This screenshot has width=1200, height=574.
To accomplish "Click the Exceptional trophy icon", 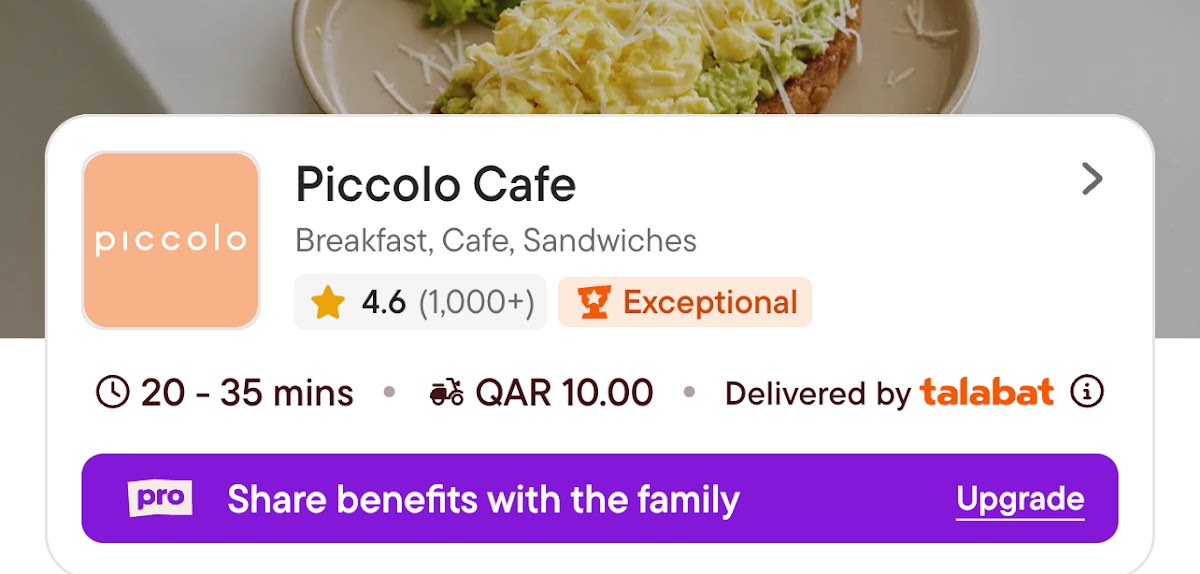I will pos(594,302).
